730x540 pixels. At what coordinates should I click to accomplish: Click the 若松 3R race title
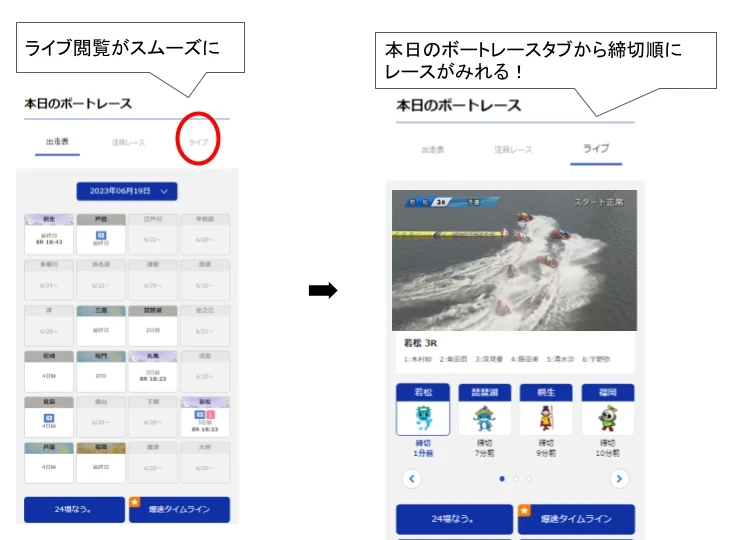coord(420,343)
